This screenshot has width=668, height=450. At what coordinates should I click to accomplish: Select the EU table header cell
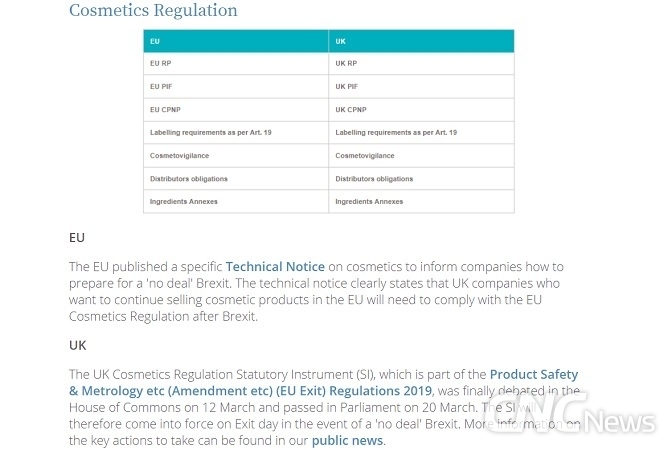coord(236,41)
